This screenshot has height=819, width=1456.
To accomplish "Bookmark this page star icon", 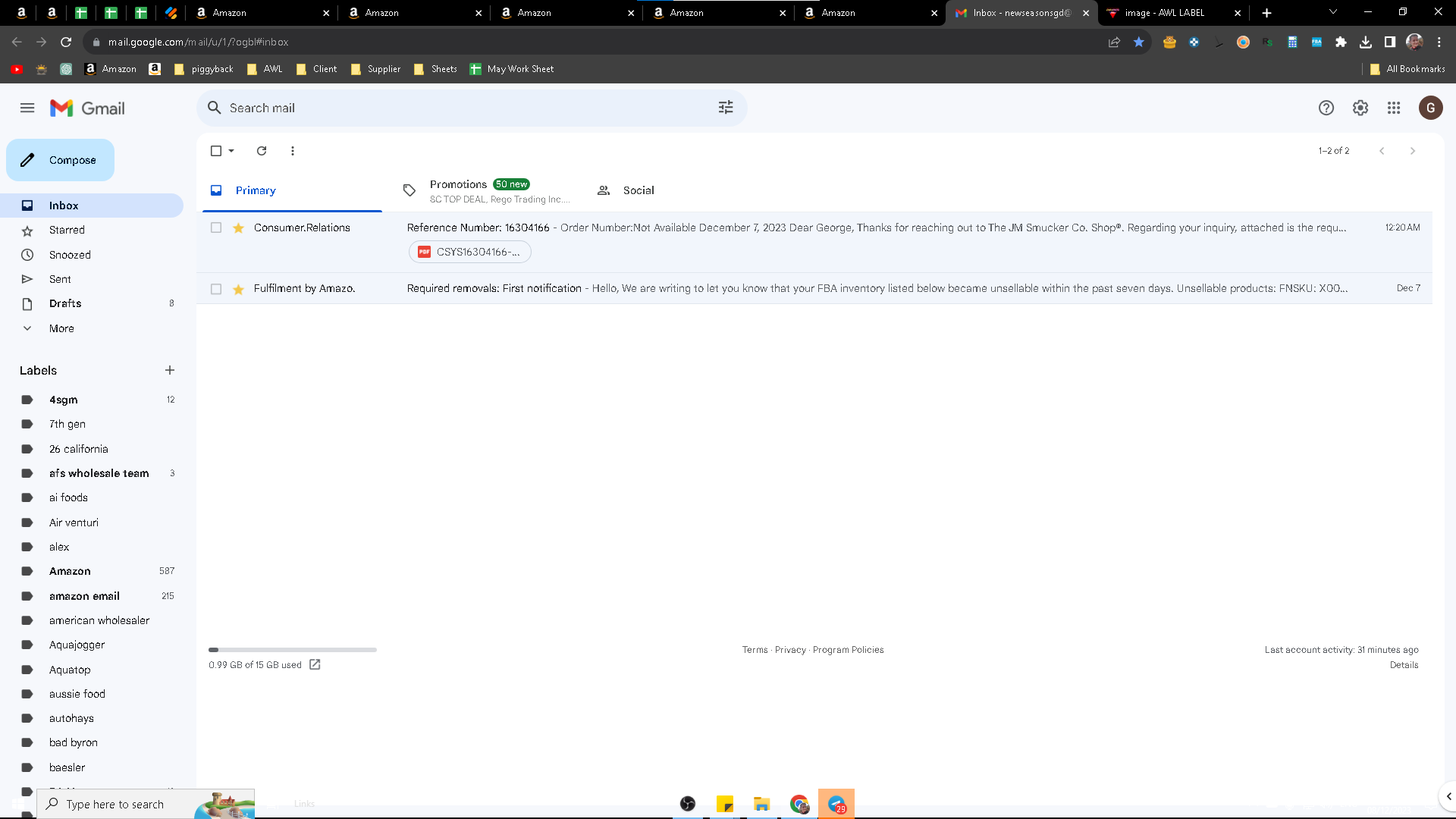I will (x=1138, y=42).
